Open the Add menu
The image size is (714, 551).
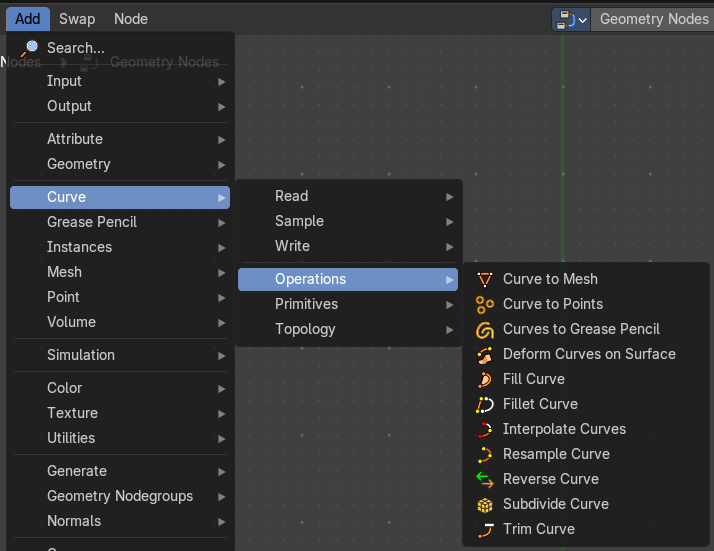click(28, 19)
